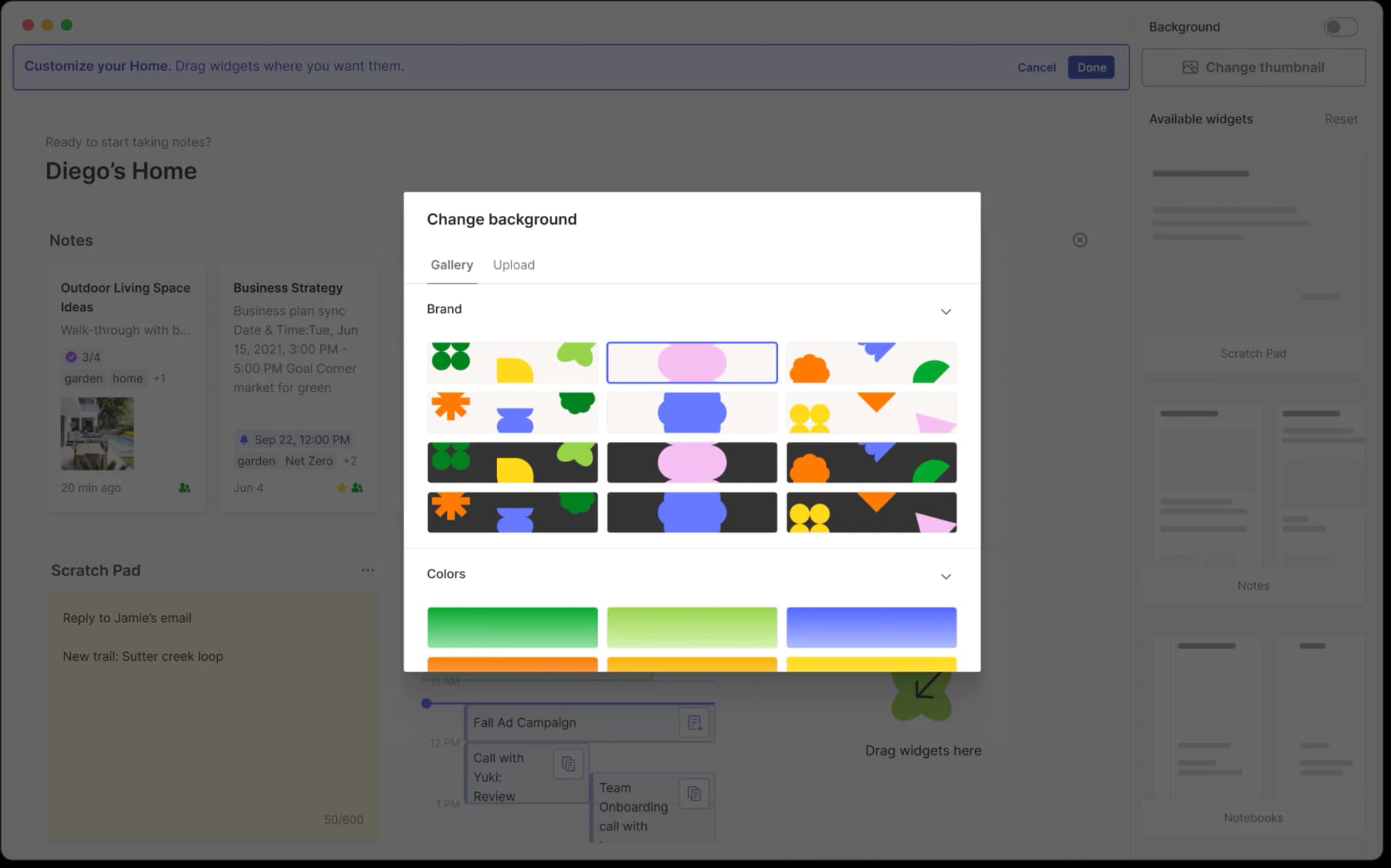Screen dimensions: 1391x868
Task: Open Scratch Pad options via the ellipsis icon
Action: (367, 569)
